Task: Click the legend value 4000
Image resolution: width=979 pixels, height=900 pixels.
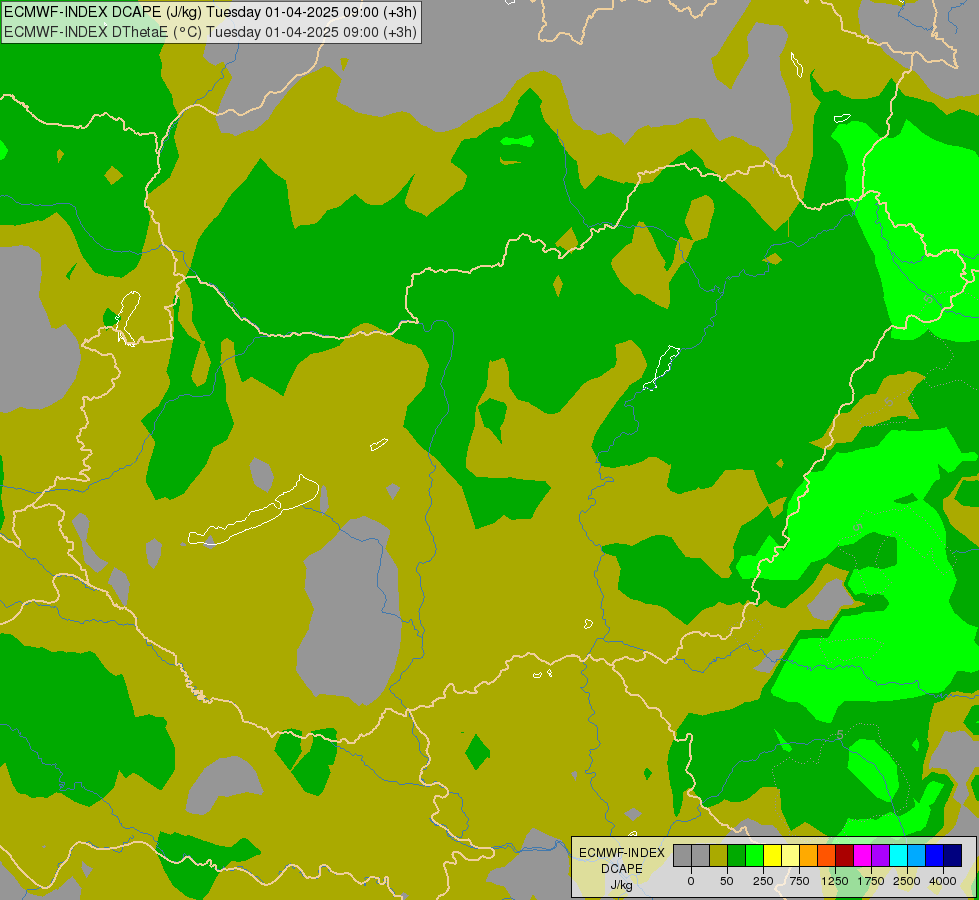Action: tap(943, 881)
